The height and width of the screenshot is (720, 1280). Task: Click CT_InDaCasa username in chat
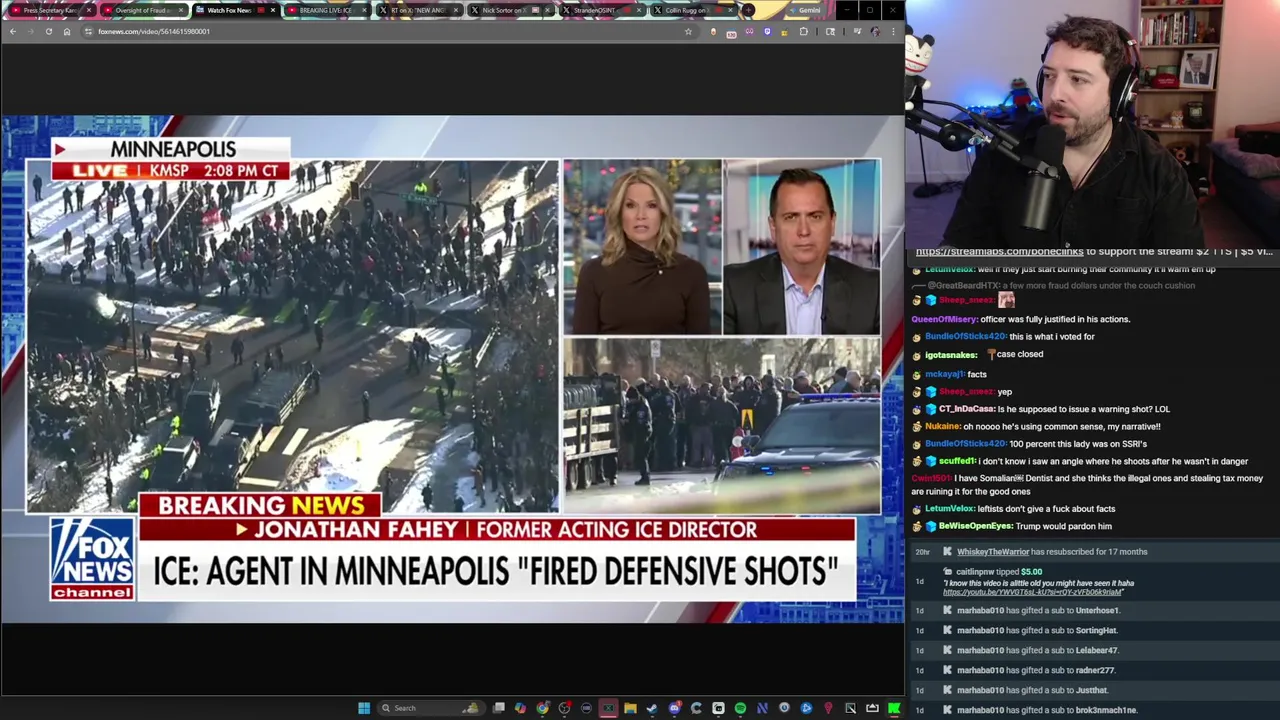coord(966,409)
